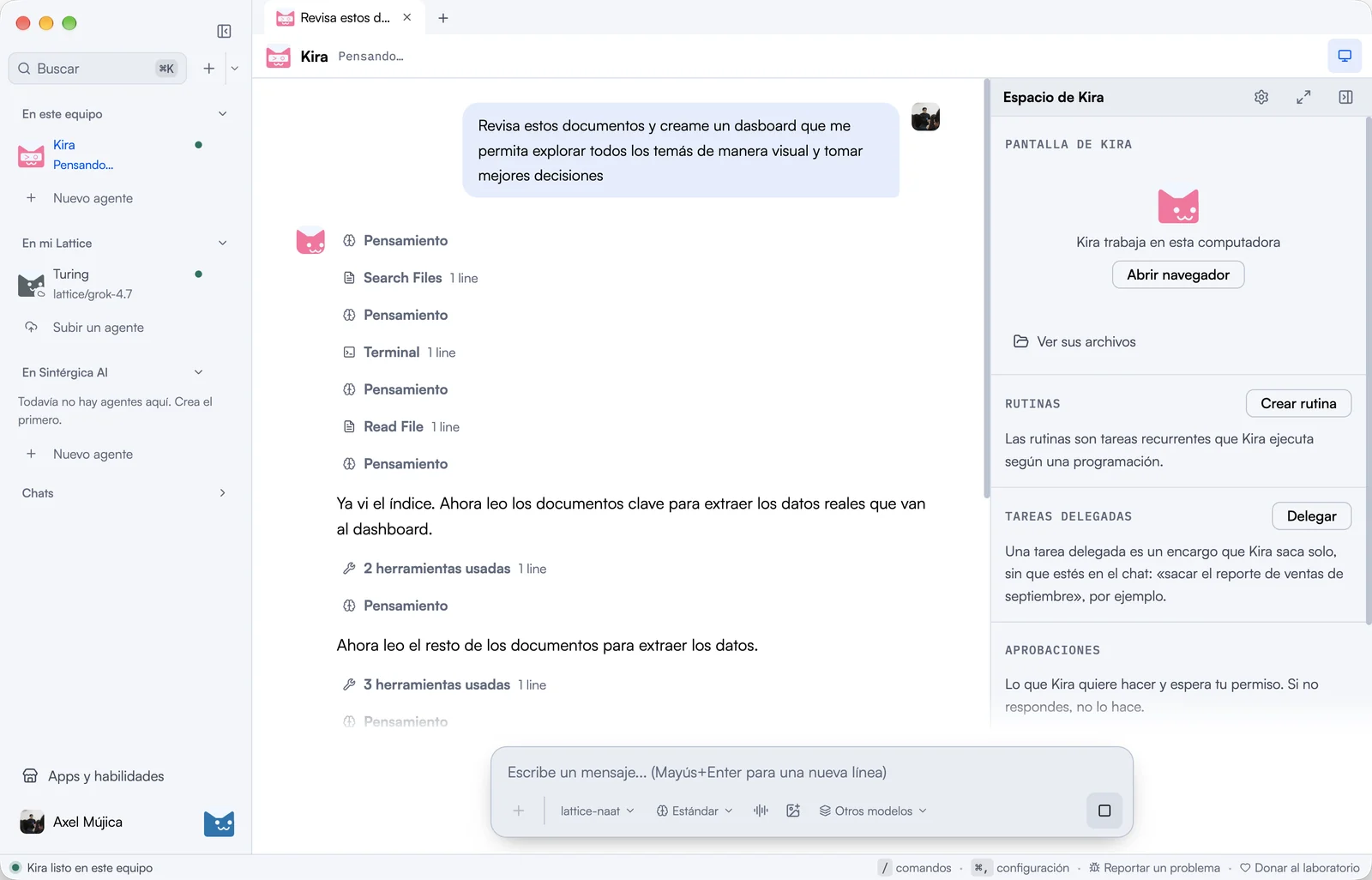Open the Estándar mode dropdown
The width and height of the screenshot is (1372, 880).
[x=695, y=811]
